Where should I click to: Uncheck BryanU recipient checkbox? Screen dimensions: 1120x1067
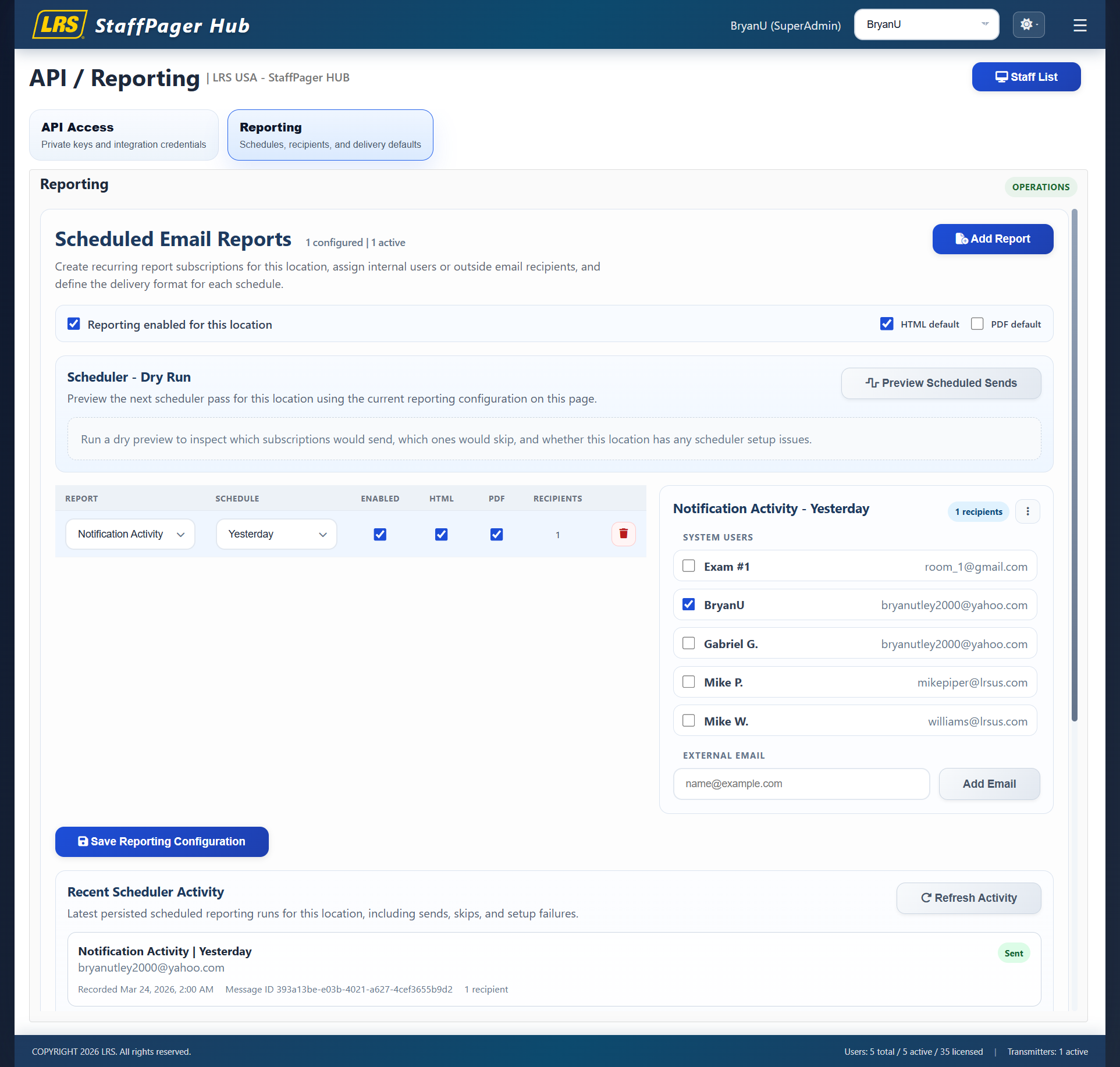689,604
